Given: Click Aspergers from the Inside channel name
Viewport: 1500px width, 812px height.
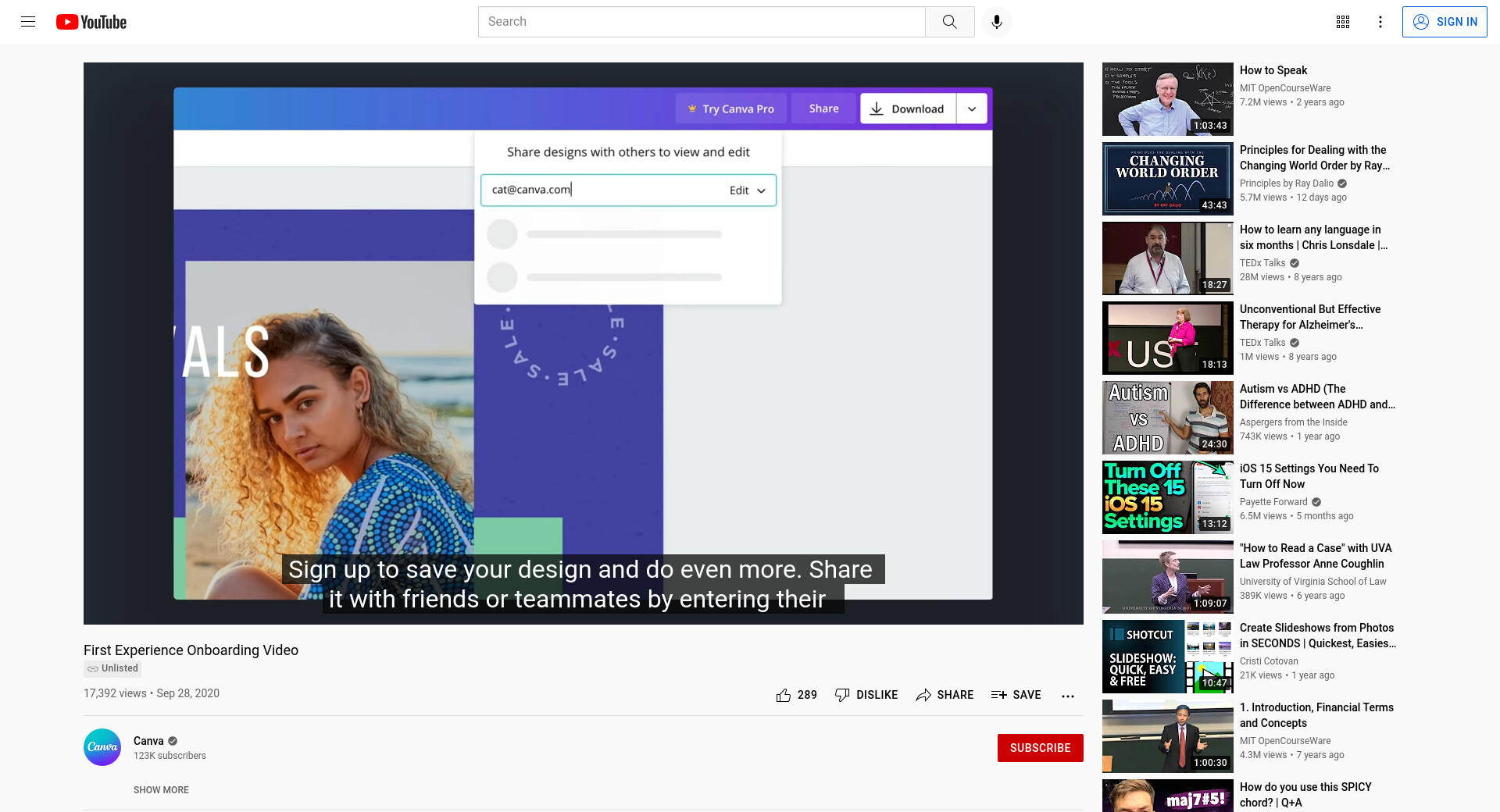Looking at the screenshot, I should [x=1294, y=422].
